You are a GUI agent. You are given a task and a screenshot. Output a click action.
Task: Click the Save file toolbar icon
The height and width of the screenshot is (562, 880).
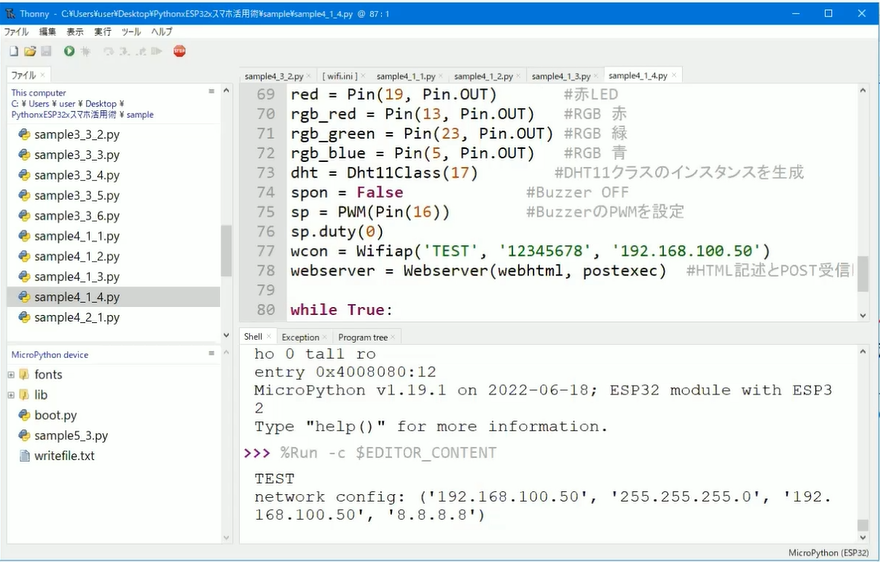46,51
